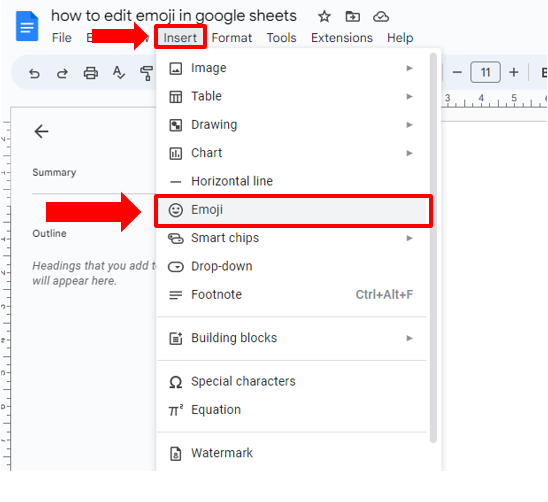Click the font size field showing 11
This screenshot has width=548, height=502.
(485, 72)
